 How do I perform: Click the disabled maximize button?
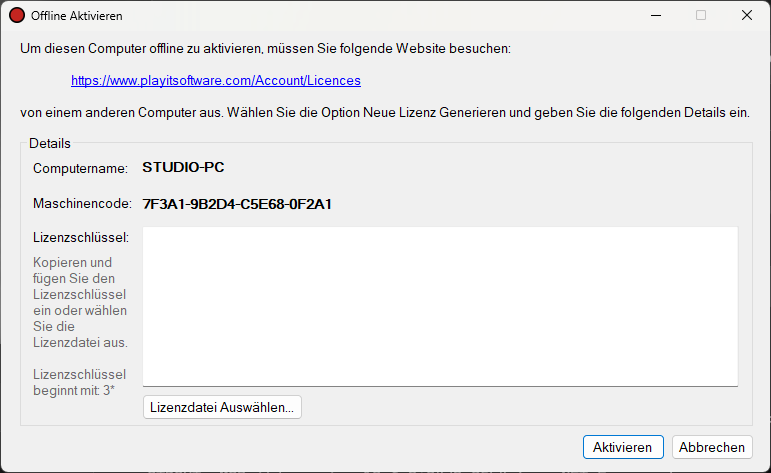(x=701, y=15)
